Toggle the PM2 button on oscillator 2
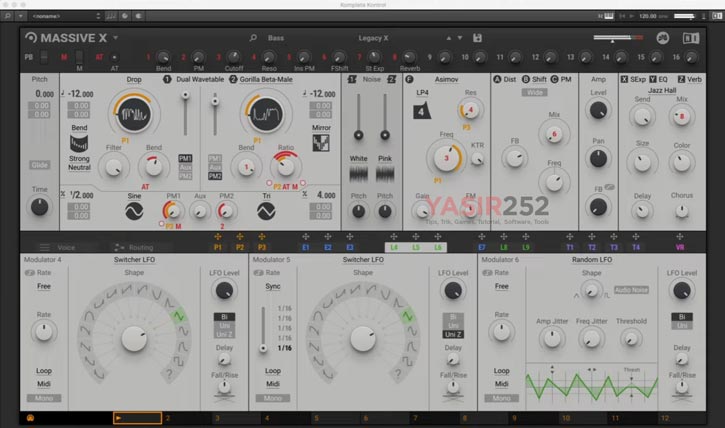 click(x=215, y=176)
